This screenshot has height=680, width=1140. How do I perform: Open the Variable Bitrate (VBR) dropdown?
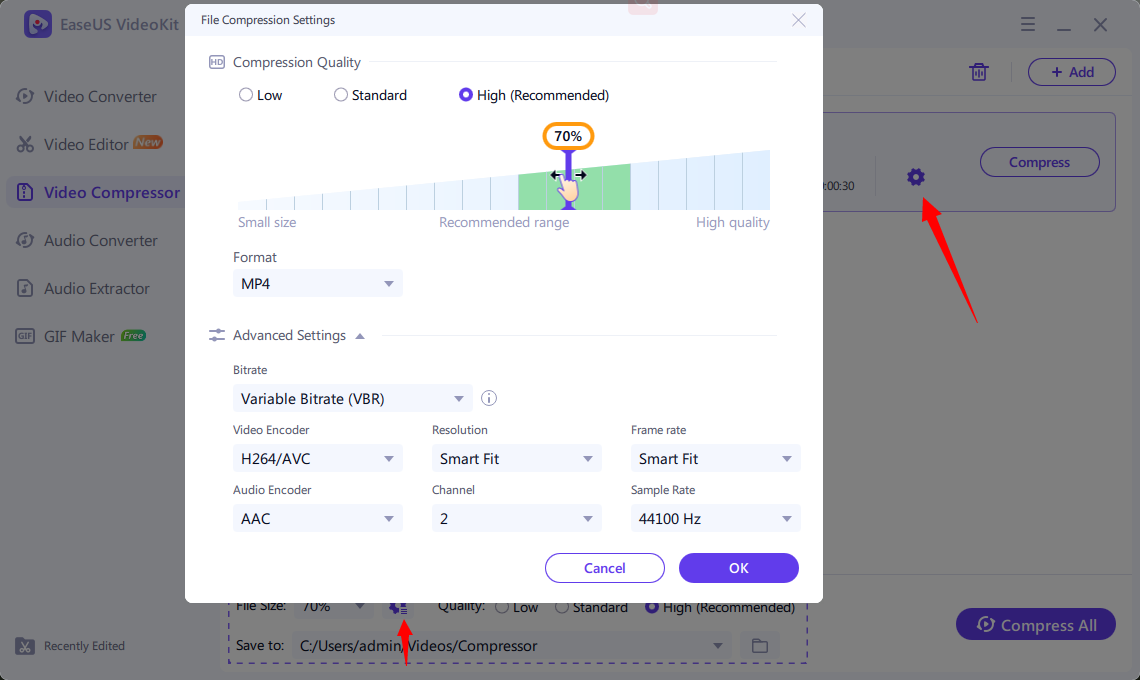pyautogui.click(x=353, y=399)
